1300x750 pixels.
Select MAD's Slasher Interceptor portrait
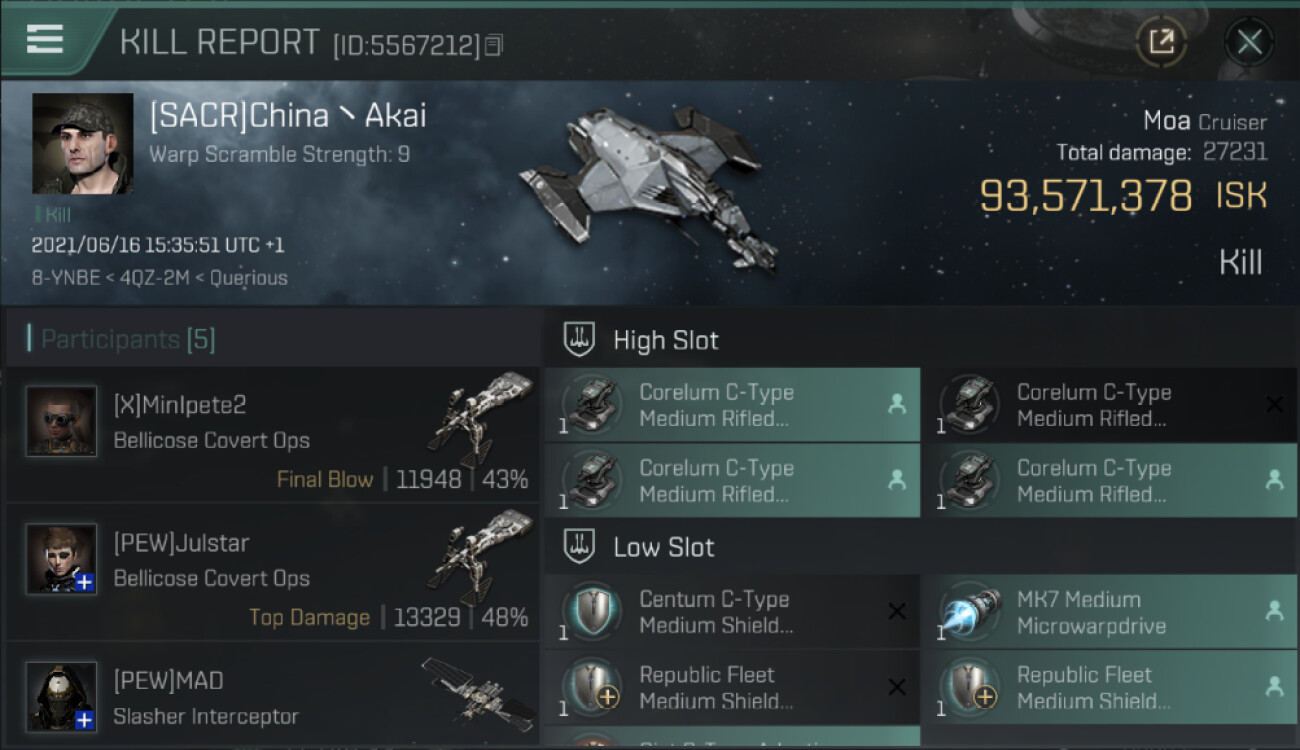61,696
